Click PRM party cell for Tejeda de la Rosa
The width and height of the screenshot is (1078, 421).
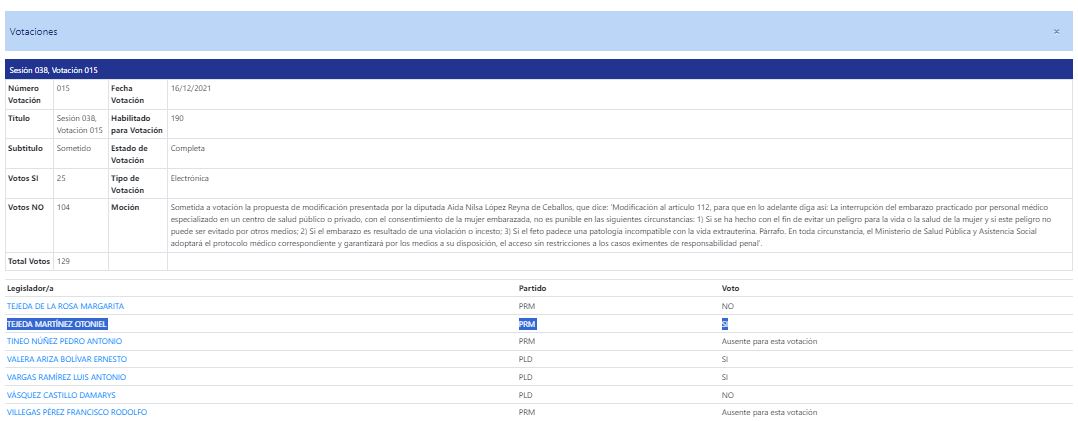coord(527,305)
